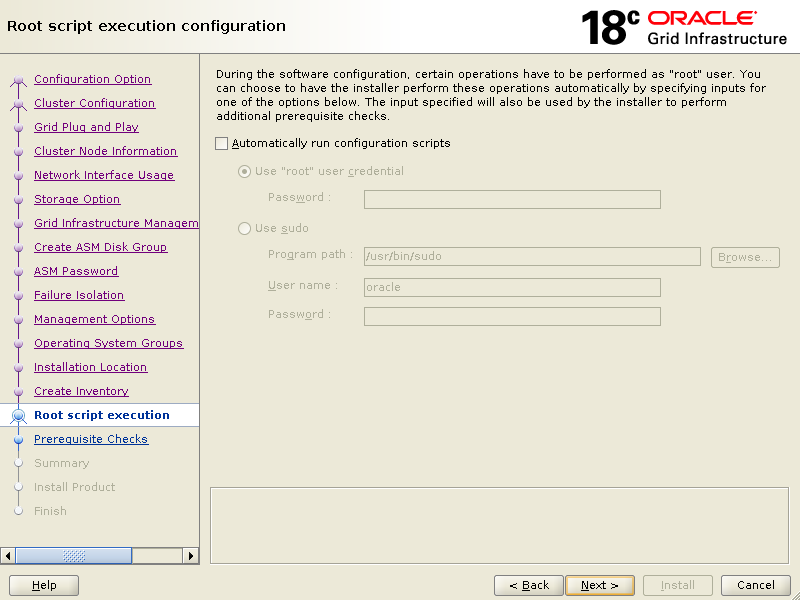The width and height of the screenshot is (800, 600).
Task: Click step bullet beside Grid Plug and Play
Action: click(x=18, y=128)
